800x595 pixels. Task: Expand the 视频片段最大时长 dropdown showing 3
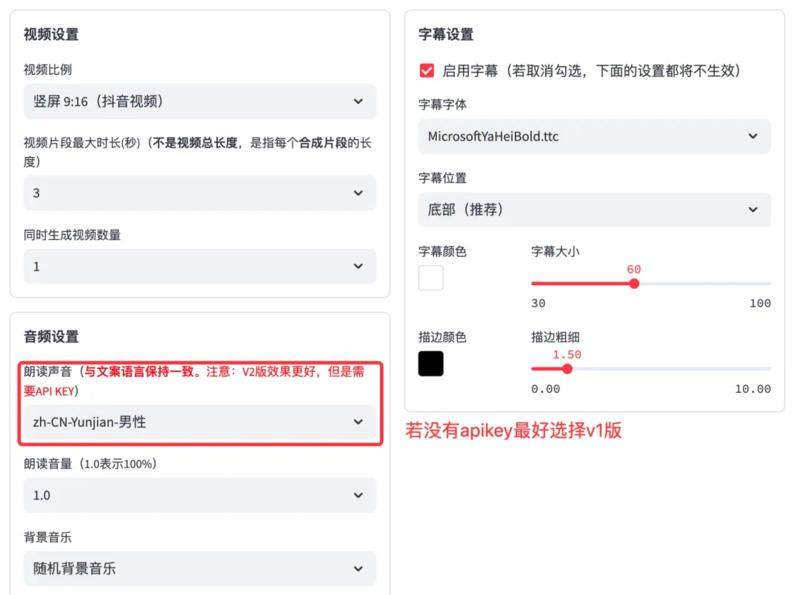tap(200, 193)
